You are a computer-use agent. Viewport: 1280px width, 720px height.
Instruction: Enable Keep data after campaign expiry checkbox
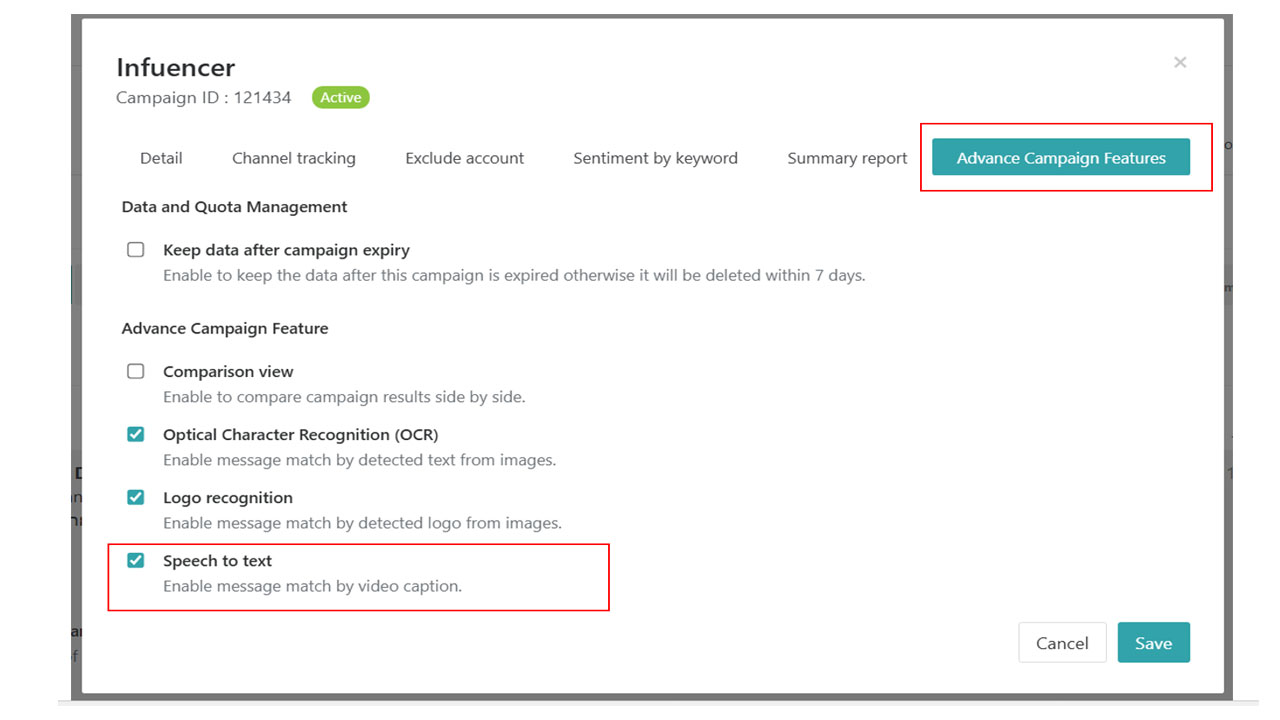point(136,250)
